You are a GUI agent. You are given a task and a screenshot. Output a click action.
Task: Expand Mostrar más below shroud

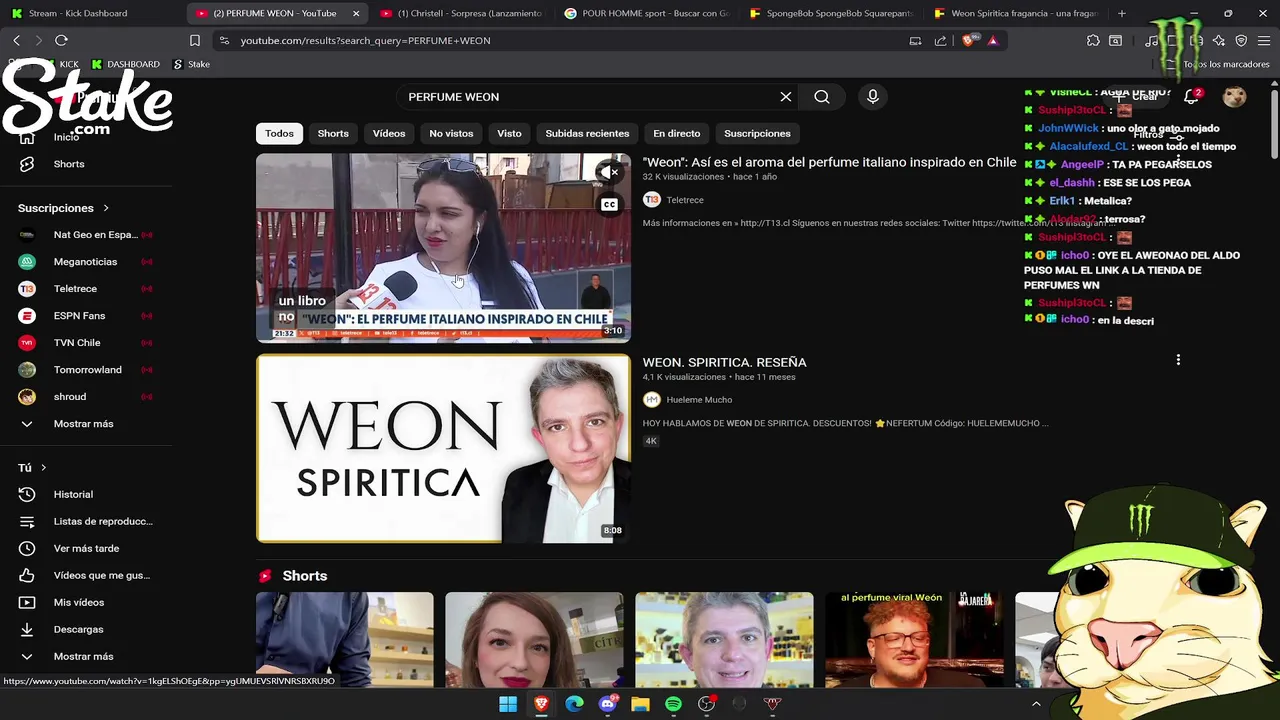click(86, 424)
